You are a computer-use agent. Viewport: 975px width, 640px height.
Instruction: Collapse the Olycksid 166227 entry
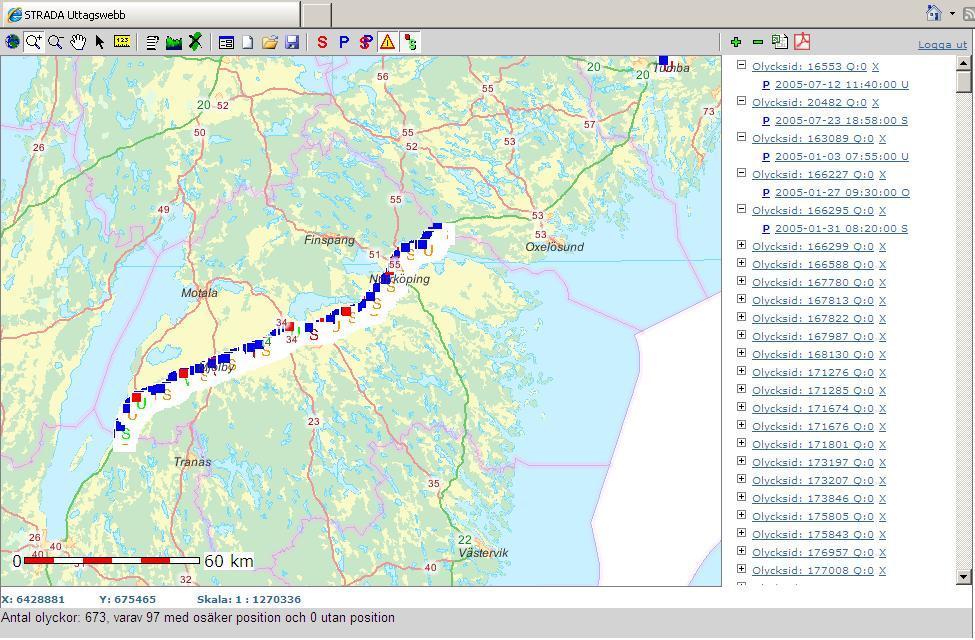741,173
